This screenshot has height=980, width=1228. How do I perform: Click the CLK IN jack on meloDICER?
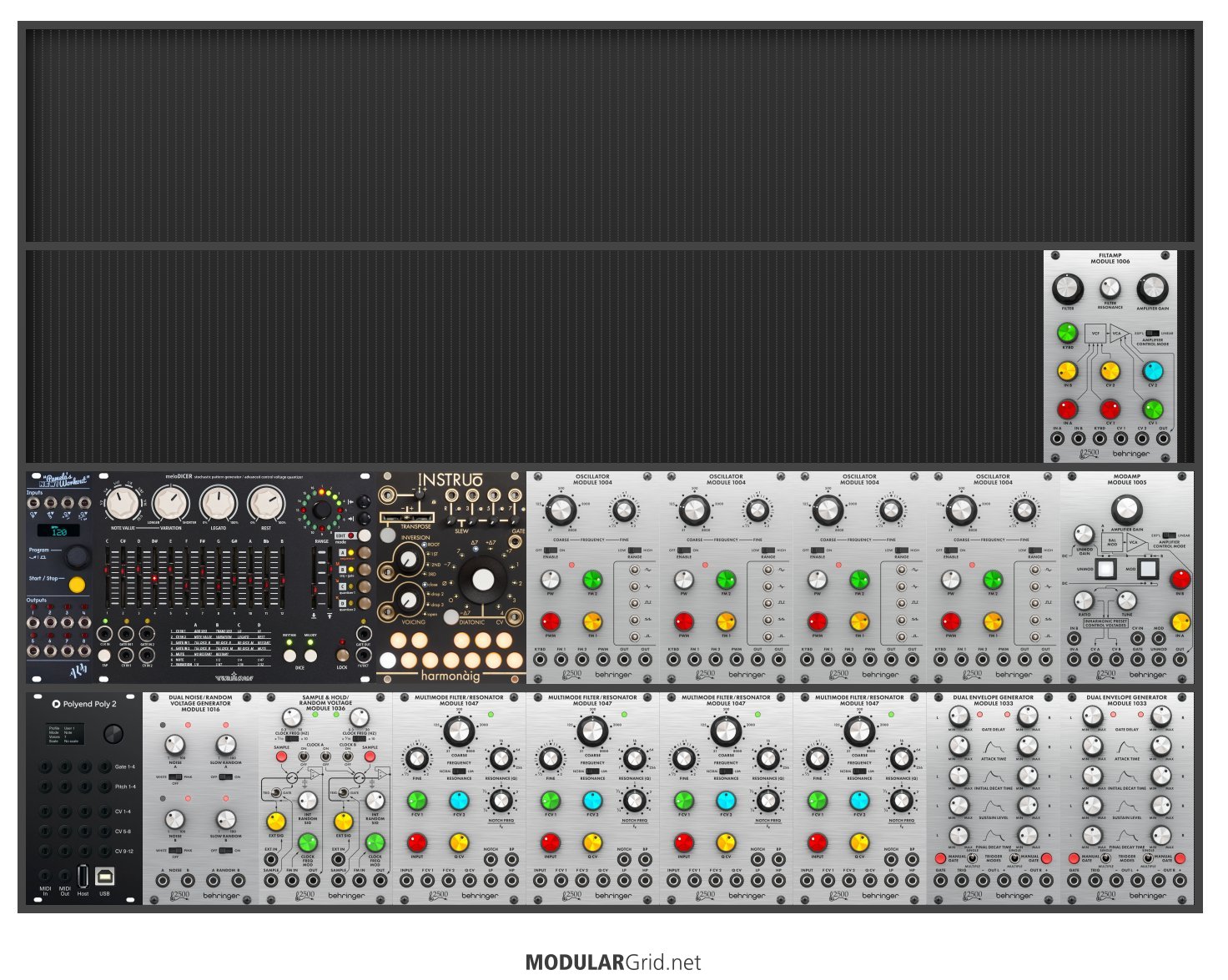[105, 636]
